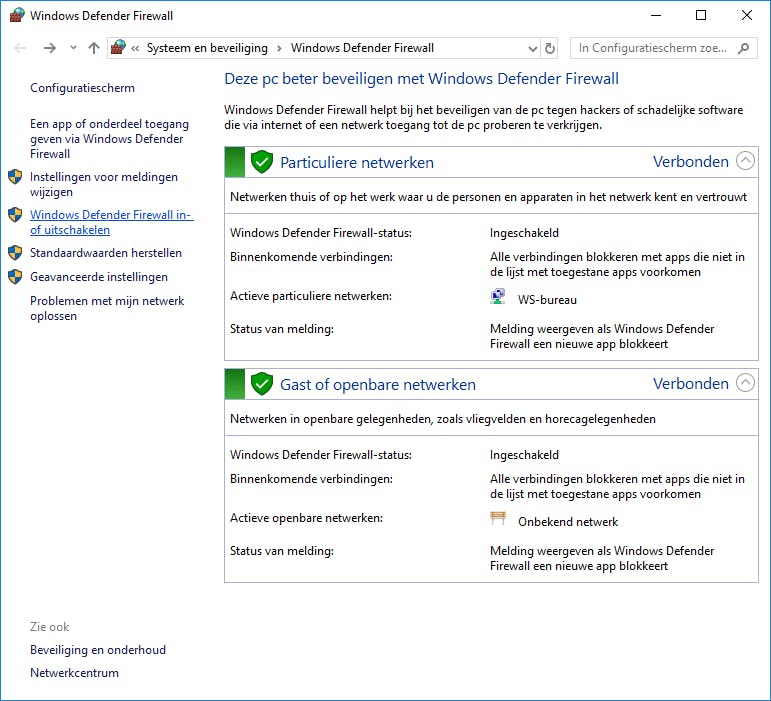Expand the arrow after 'Systeem en beveiliging'

click(279, 48)
